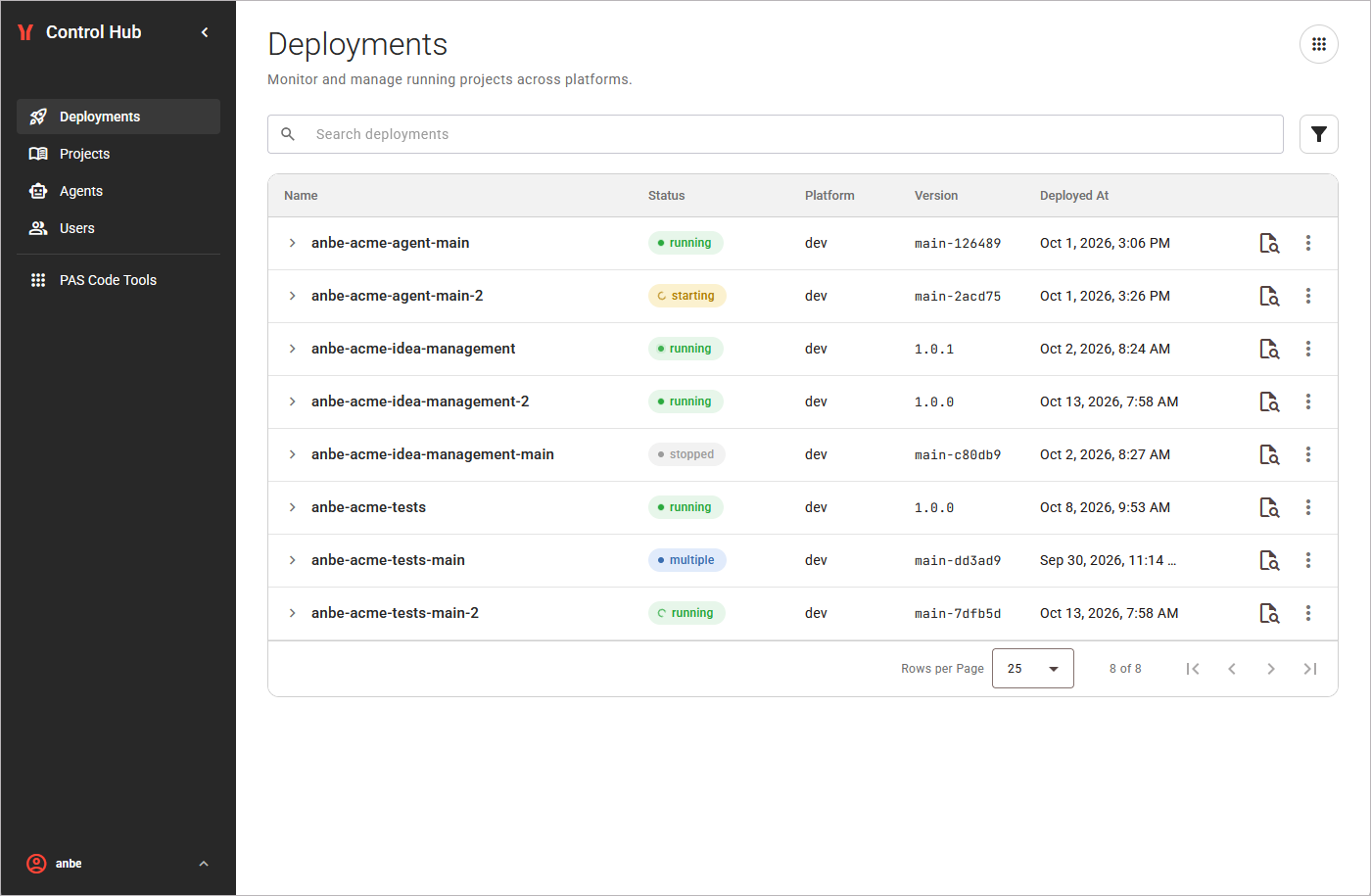Focus the Search deployments field
Viewport: 1371px width, 896px height.
[x=776, y=134]
